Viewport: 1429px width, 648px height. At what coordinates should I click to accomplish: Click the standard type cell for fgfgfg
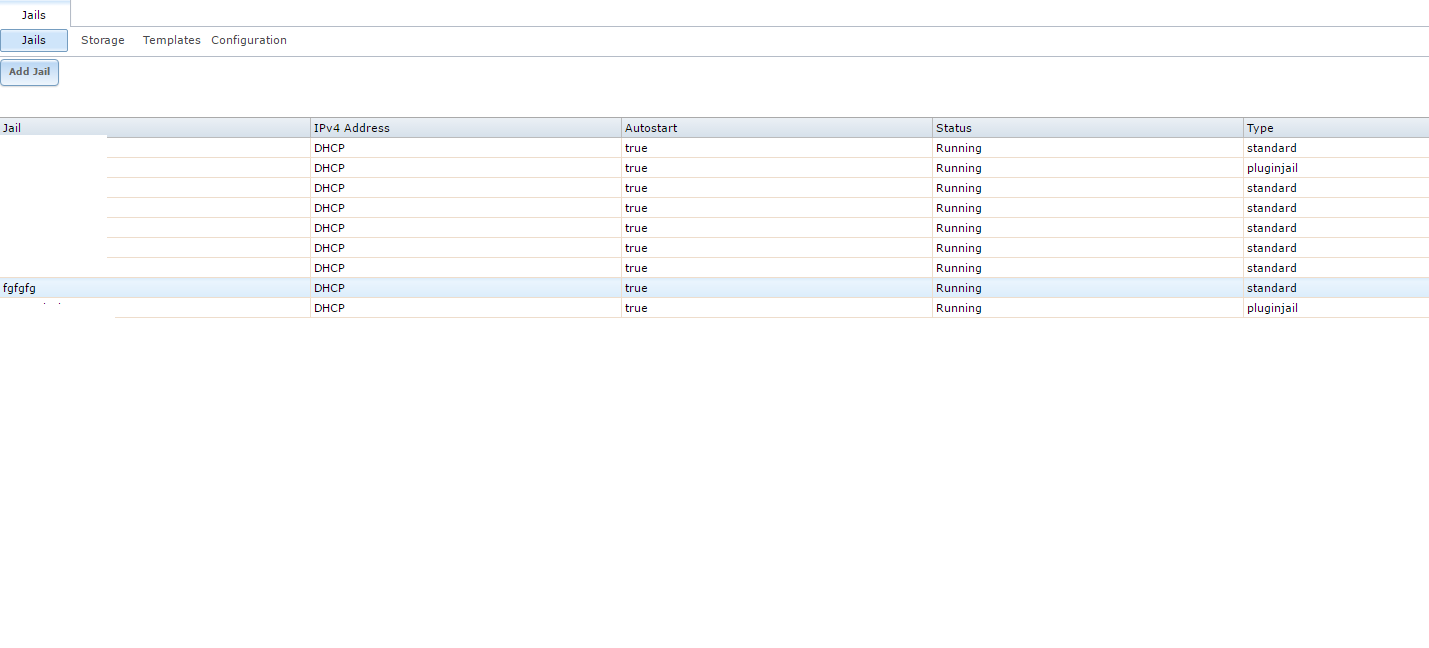click(1336, 288)
